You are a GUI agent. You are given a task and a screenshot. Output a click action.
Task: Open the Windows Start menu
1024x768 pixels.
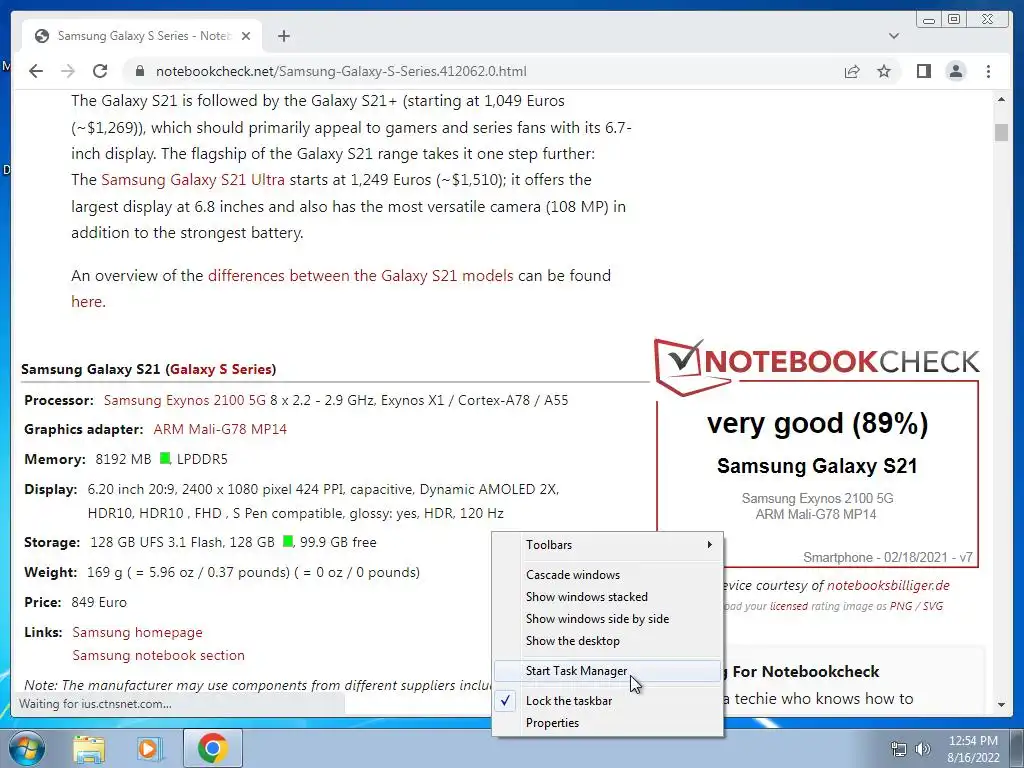(x=26, y=748)
